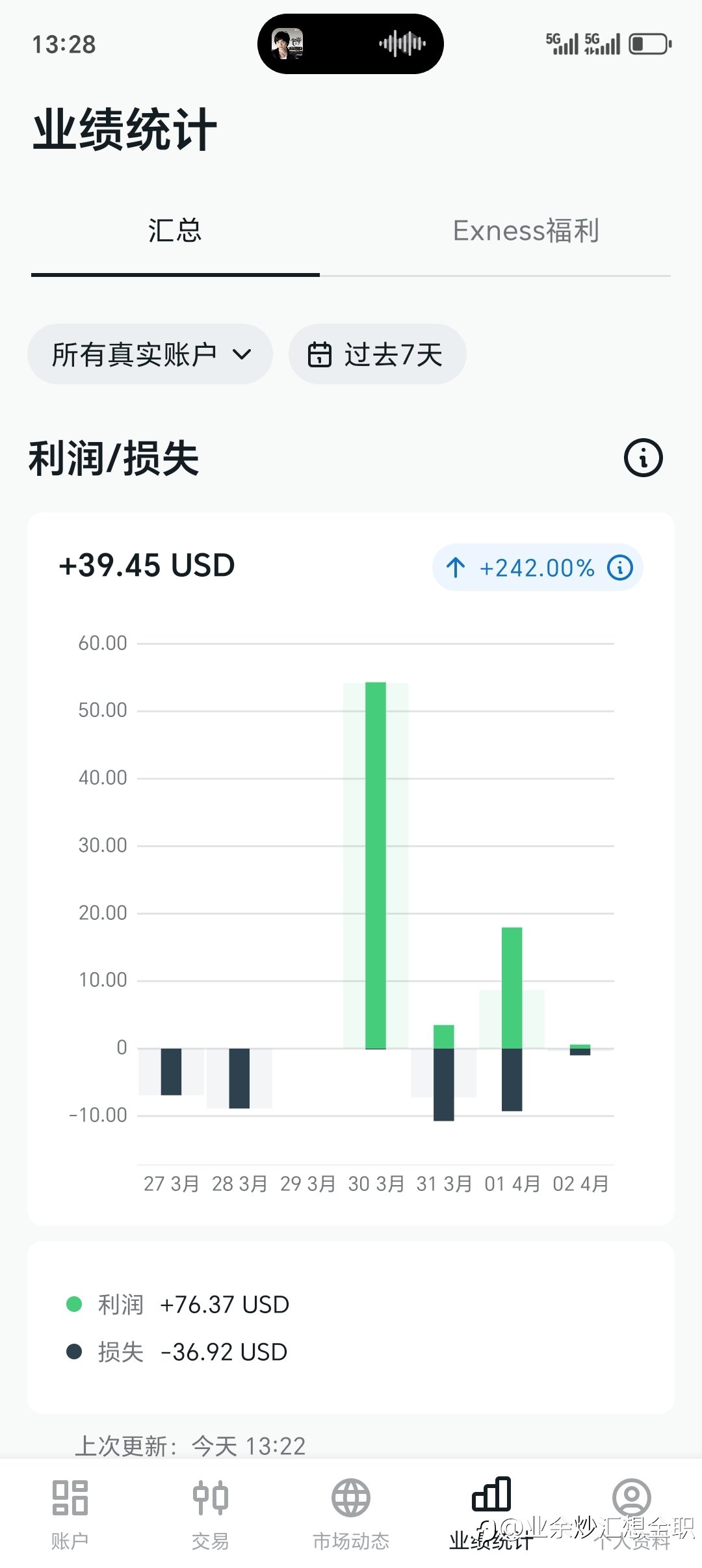
Task: Tap the voice waveform in status pill
Action: [402, 44]
